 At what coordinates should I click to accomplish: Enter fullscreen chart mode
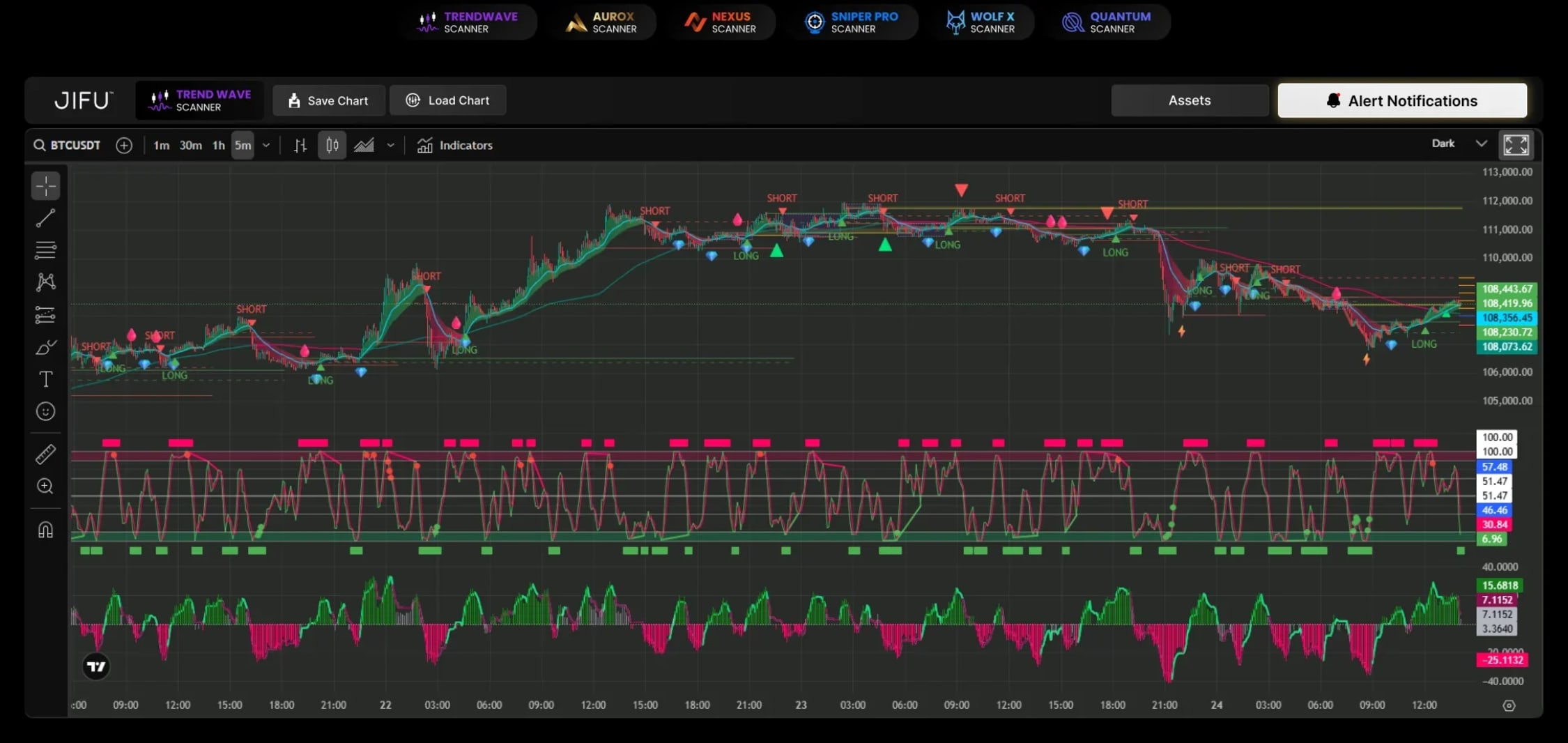pyautogui.click(x=1516, y=145)
